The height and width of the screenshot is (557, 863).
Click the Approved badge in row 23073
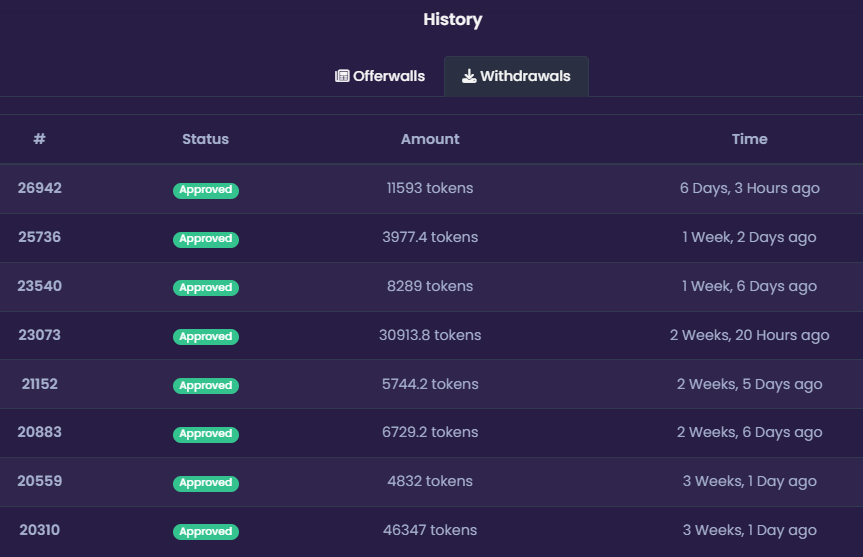206,337
